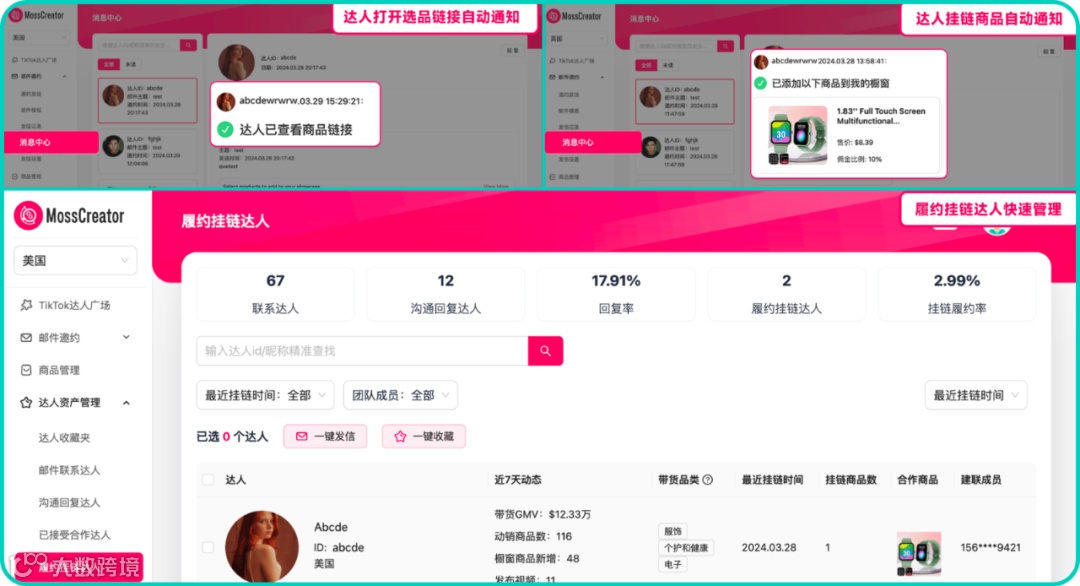Click the 挂链商品数 column header
The height and width of the screenshot is (586, 1080).
851,479
